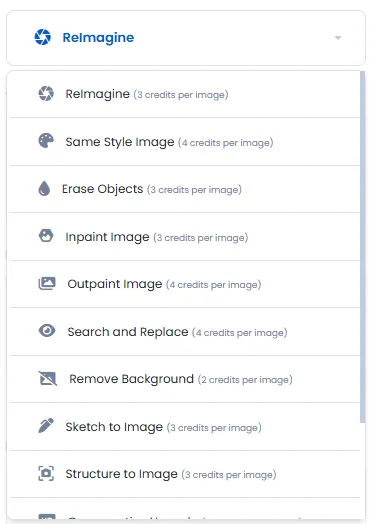The image size is (371, 524).
Task: Choose Inpaint Image option
Action: tap(186, 237)
